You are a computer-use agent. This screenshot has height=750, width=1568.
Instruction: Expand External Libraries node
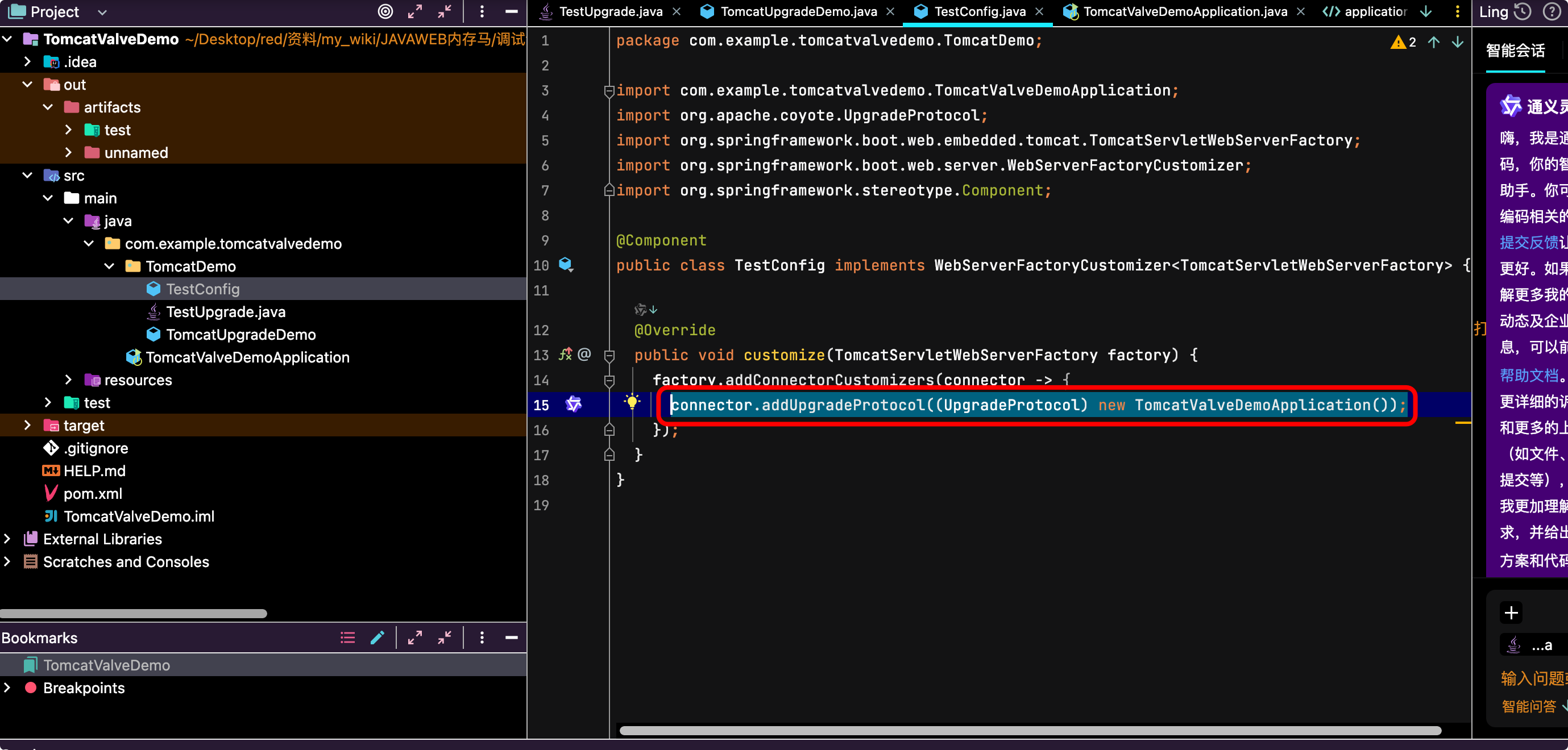pyautogui.click(x=7, y=539)
